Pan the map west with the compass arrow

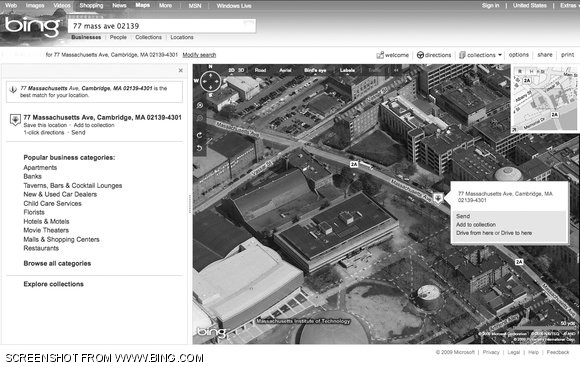[204, 81]
